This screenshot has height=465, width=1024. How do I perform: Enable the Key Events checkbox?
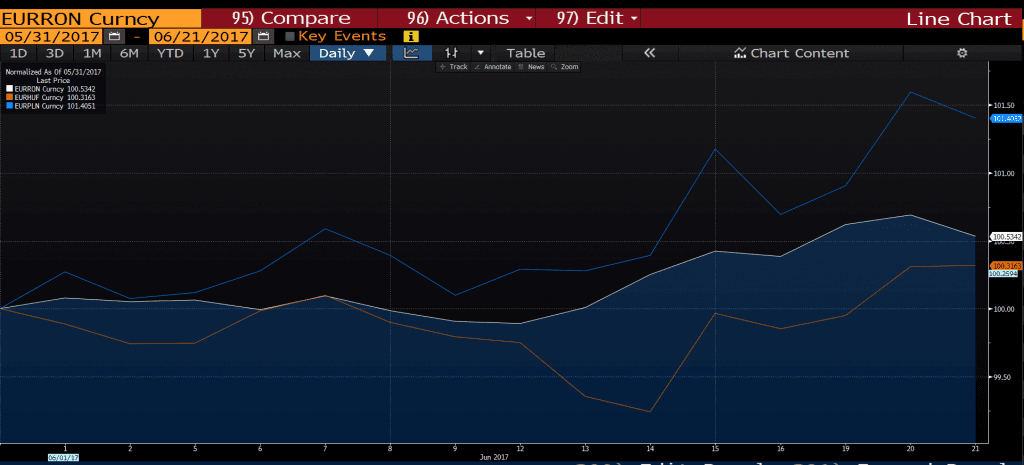click(290, 37)
